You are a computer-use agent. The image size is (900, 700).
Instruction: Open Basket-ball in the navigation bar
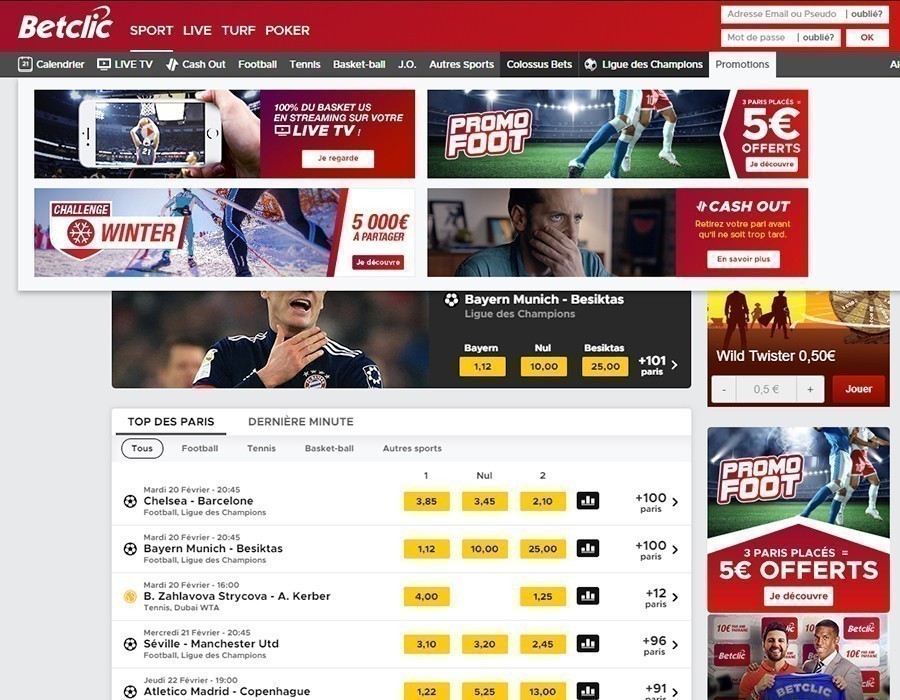[359, 64]
